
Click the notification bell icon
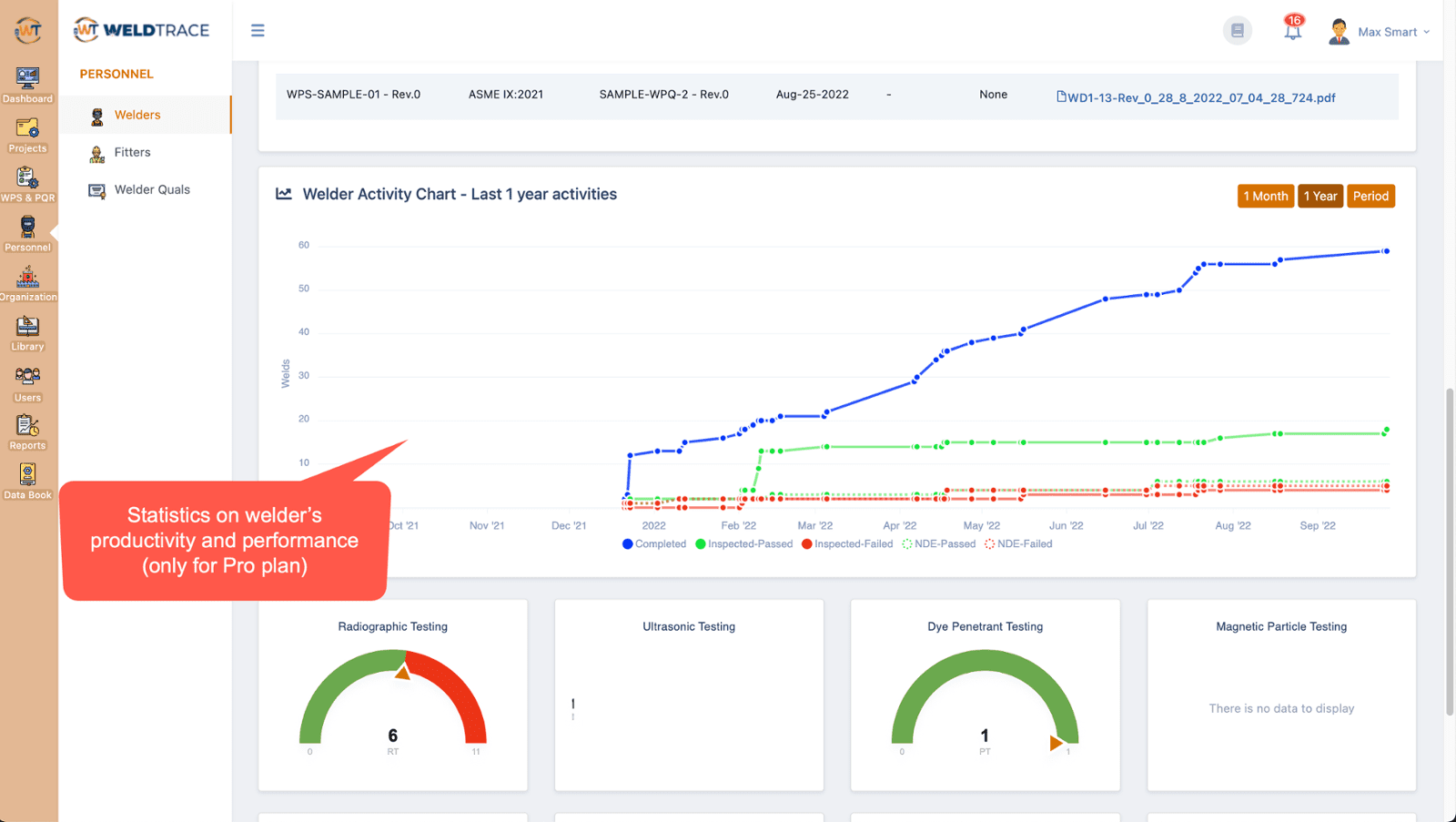[1292, 30]
